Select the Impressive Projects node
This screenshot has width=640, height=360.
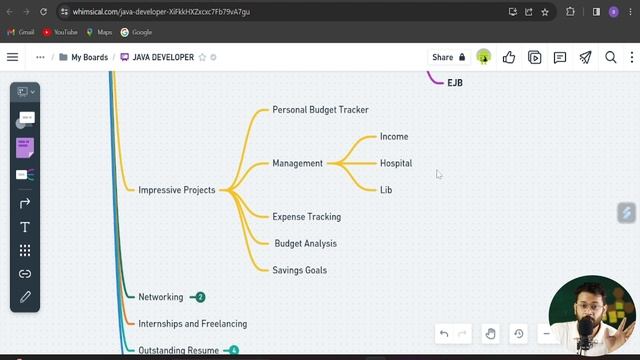click(177, 190)
